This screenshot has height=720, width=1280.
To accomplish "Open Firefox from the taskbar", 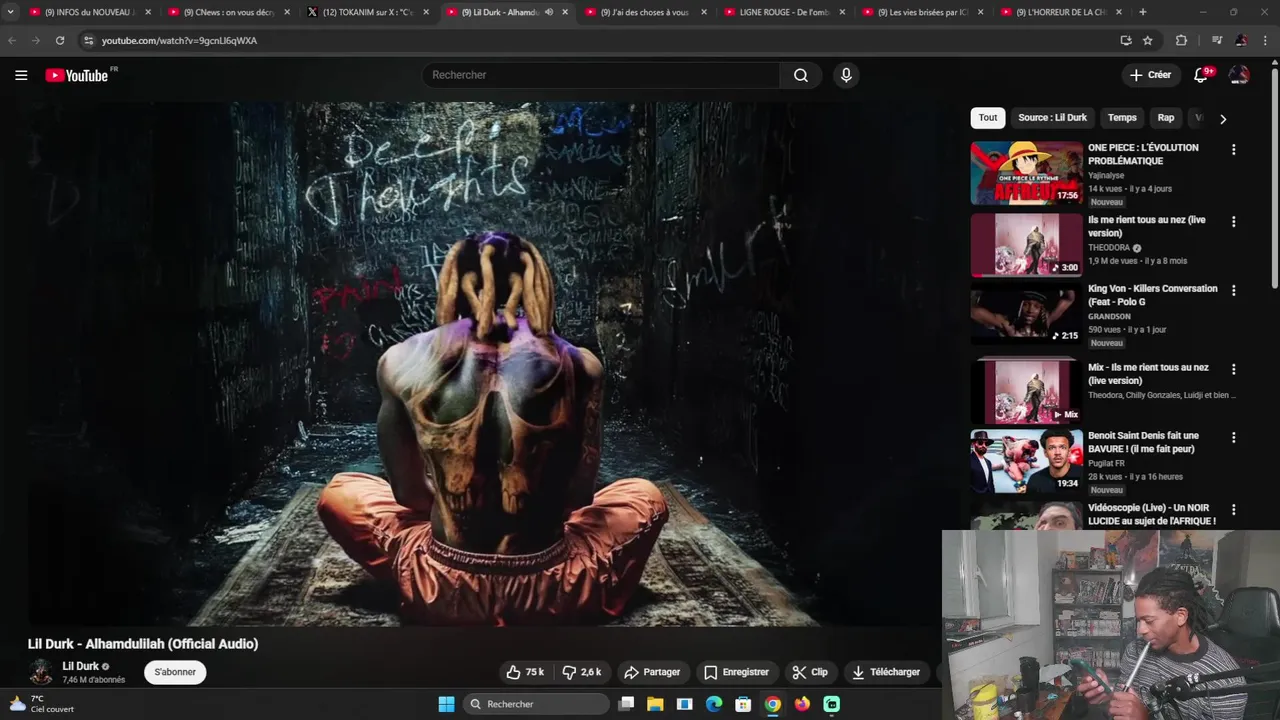I will point(802,704).
